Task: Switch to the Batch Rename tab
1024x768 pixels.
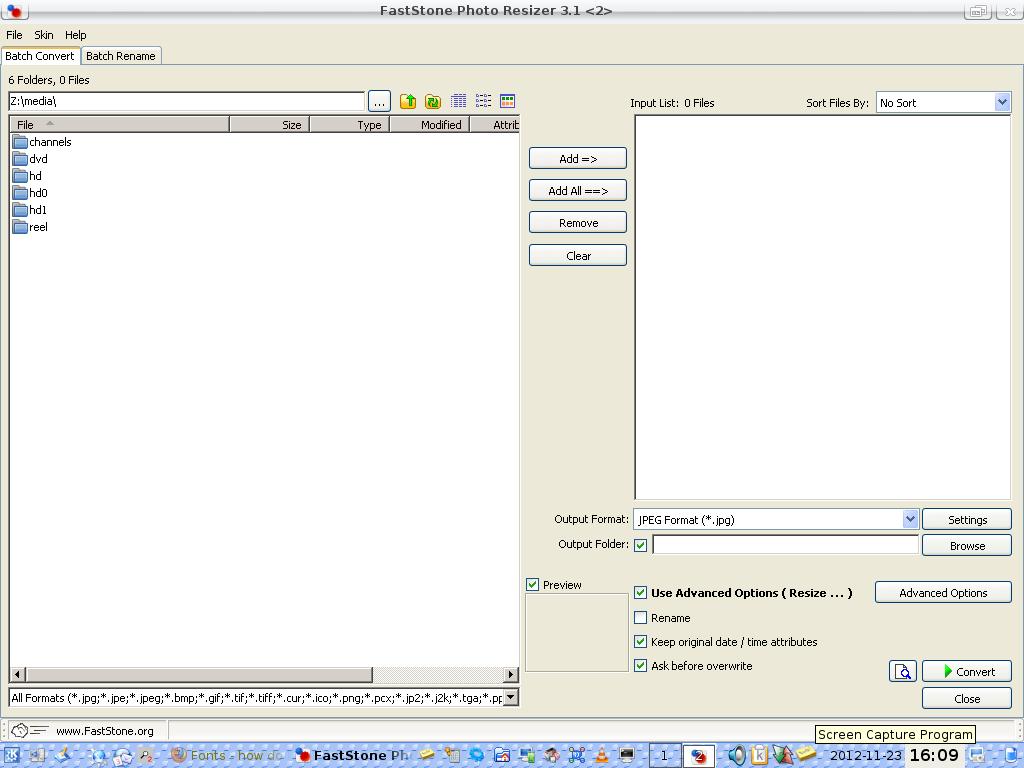Action: [x=121, y=56]
